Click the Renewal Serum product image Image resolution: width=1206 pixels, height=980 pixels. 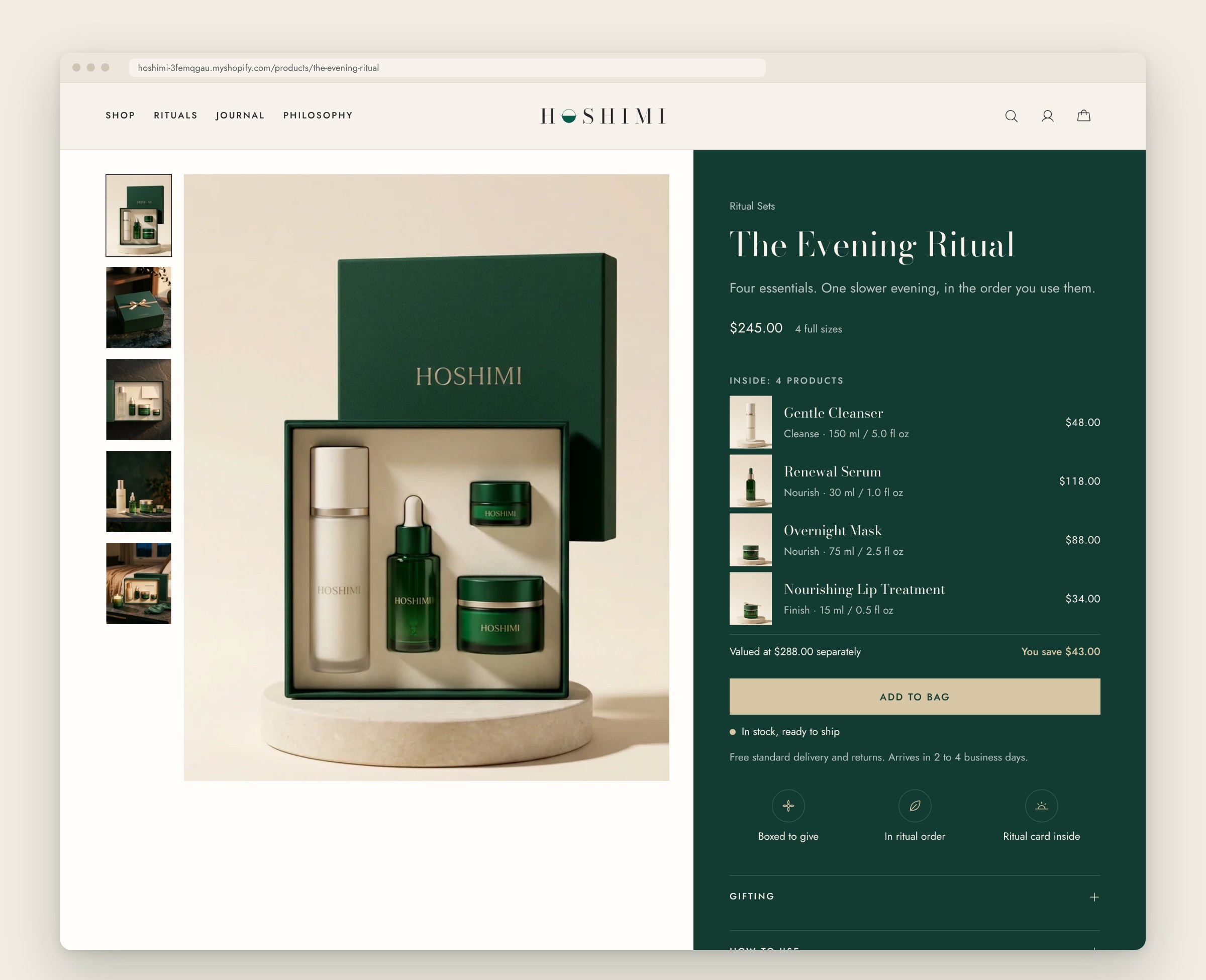click(751, 481)
